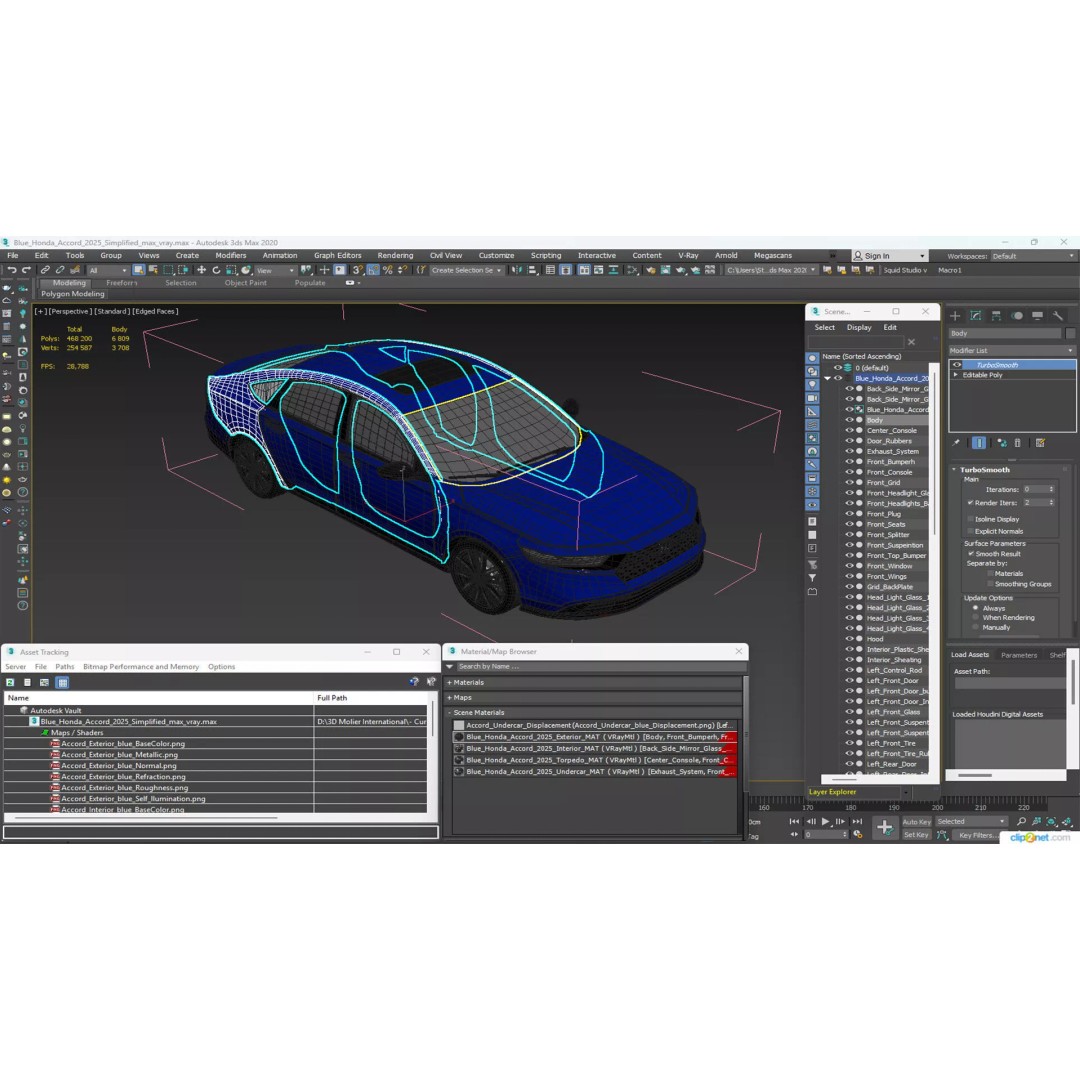The height and width of the screenshot is (1080, 1080).
Task: Open the Graph Editors menu
Action: coord(338,256)
